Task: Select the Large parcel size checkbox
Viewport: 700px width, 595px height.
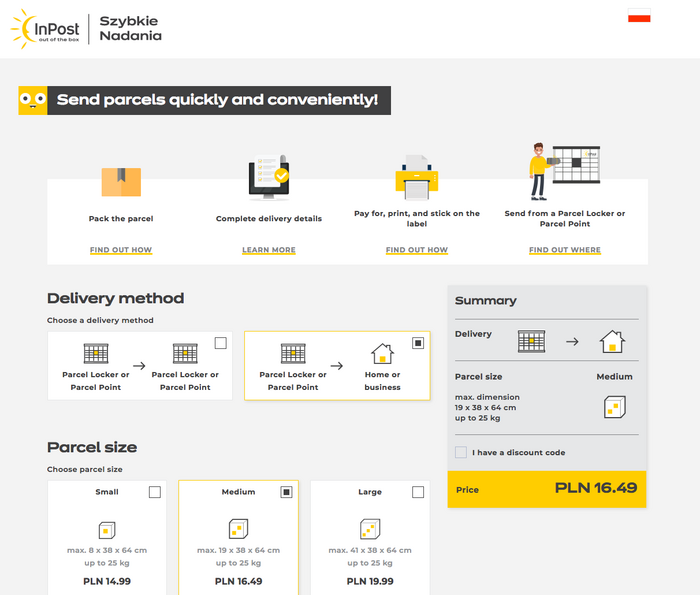Action: pos(418,492)
